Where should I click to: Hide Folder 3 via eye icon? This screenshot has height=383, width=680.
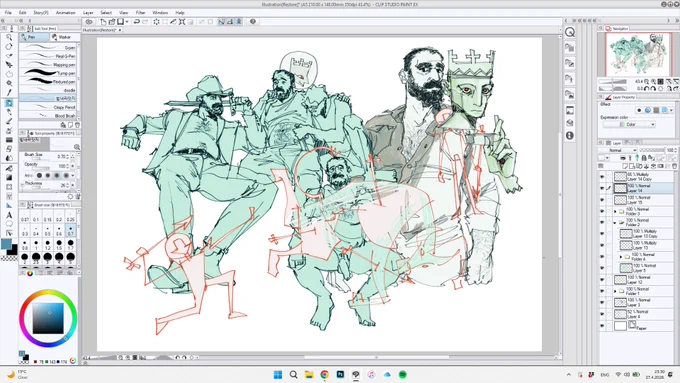pyautogui.click(x=602, y=211)
